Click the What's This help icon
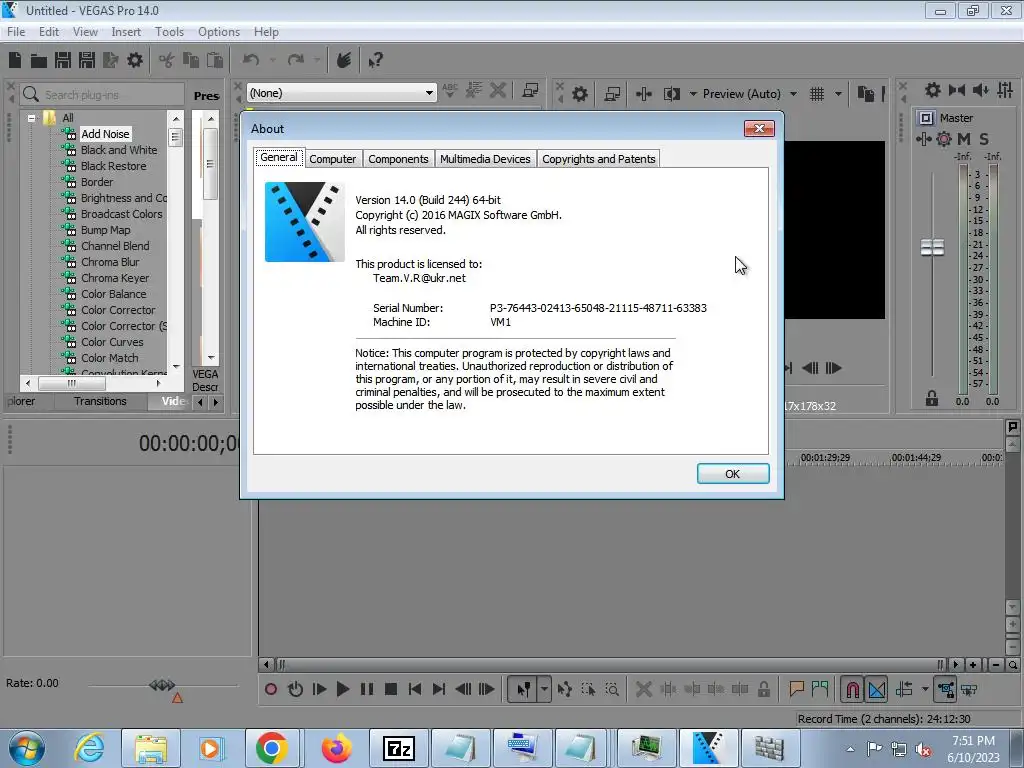Screen dimensions: 1024x768 point(375,60)
